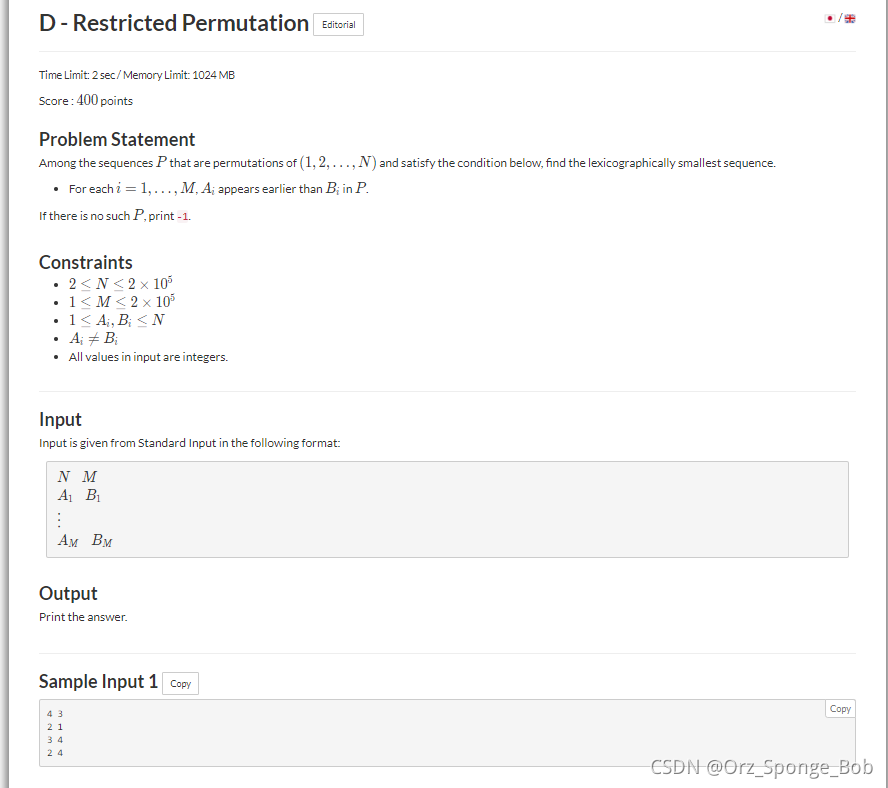The height and width of the screenshot is (788, 888).
Task: Open the Editorial page
Action: pos(338,25)
